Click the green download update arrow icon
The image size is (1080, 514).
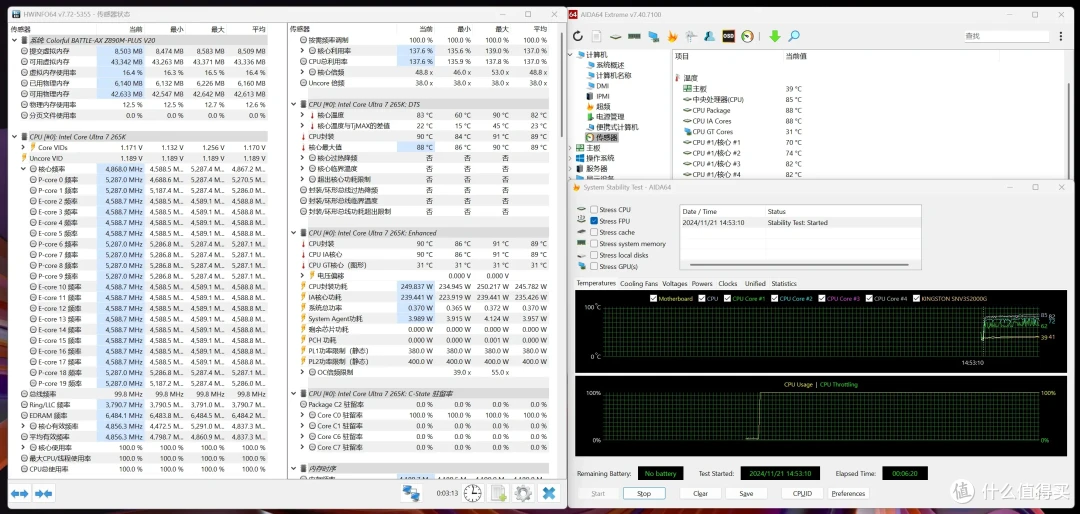[x=775, y=36]
